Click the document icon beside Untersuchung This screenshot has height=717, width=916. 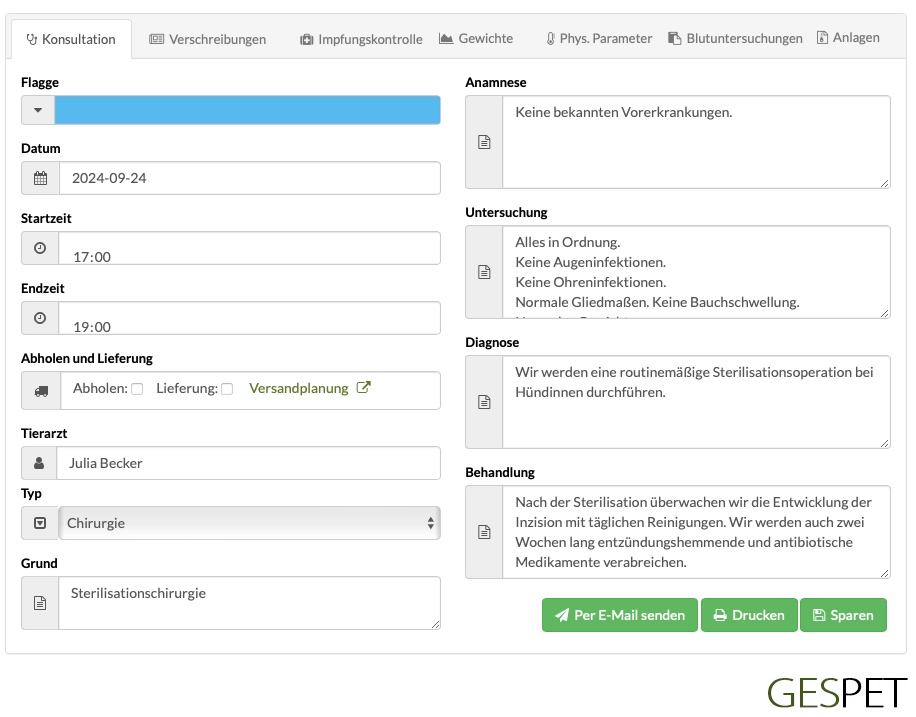pos(484,272)
